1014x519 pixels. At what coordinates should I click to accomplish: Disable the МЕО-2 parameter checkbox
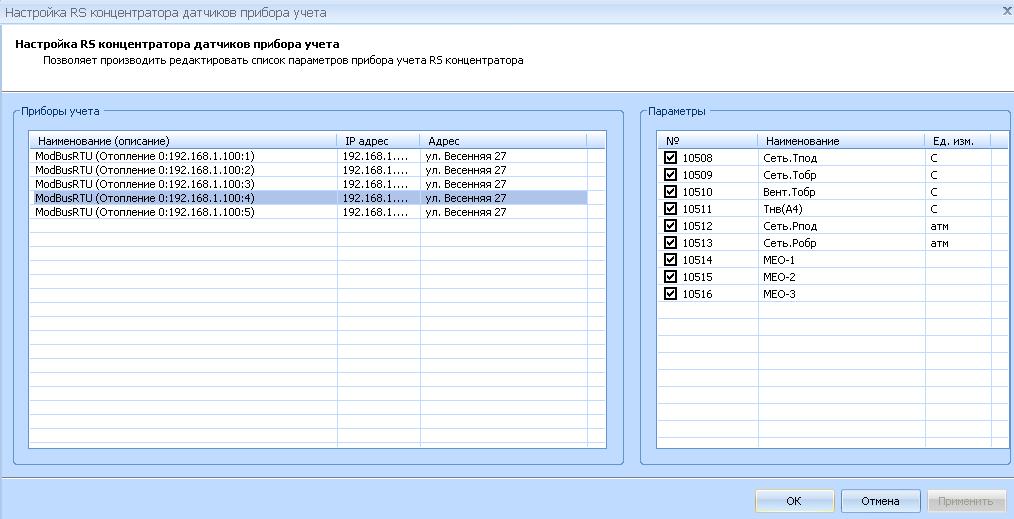coord(670,277)
